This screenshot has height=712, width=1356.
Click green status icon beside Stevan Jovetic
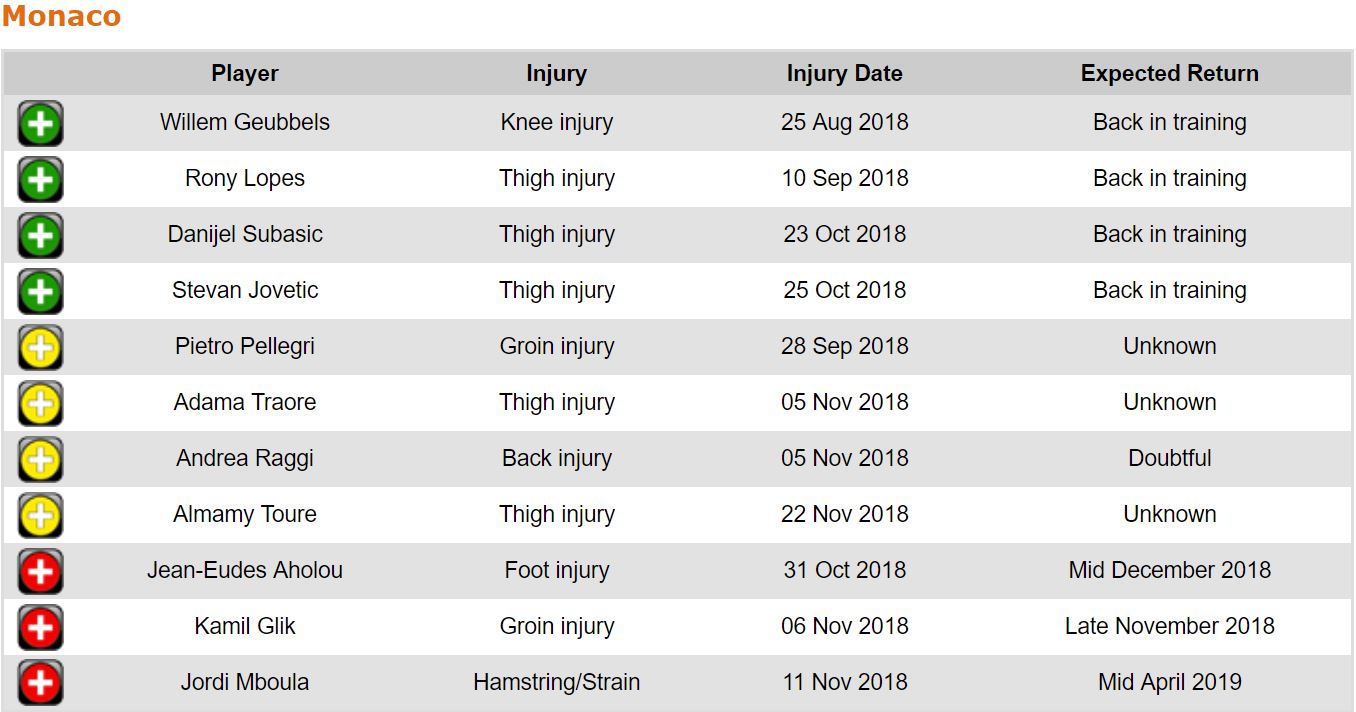point(40,292)
